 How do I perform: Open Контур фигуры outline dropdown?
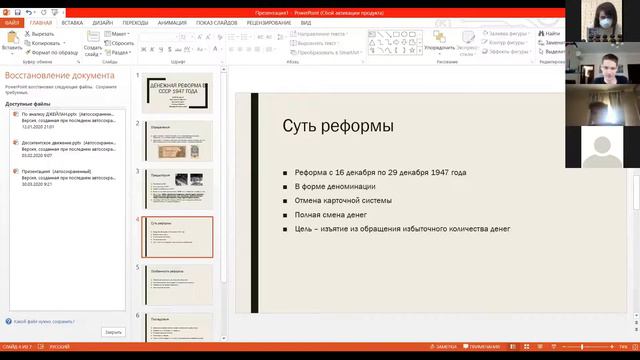point(504,42)
